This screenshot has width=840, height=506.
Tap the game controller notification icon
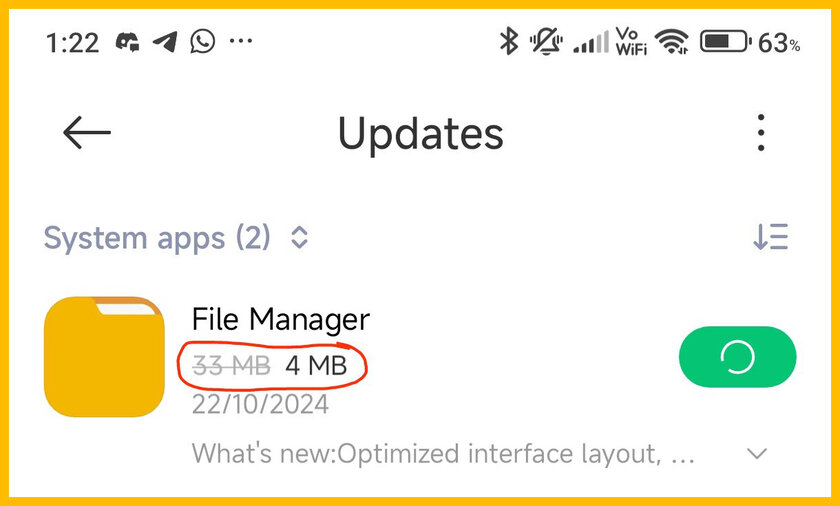pos(128,42)
